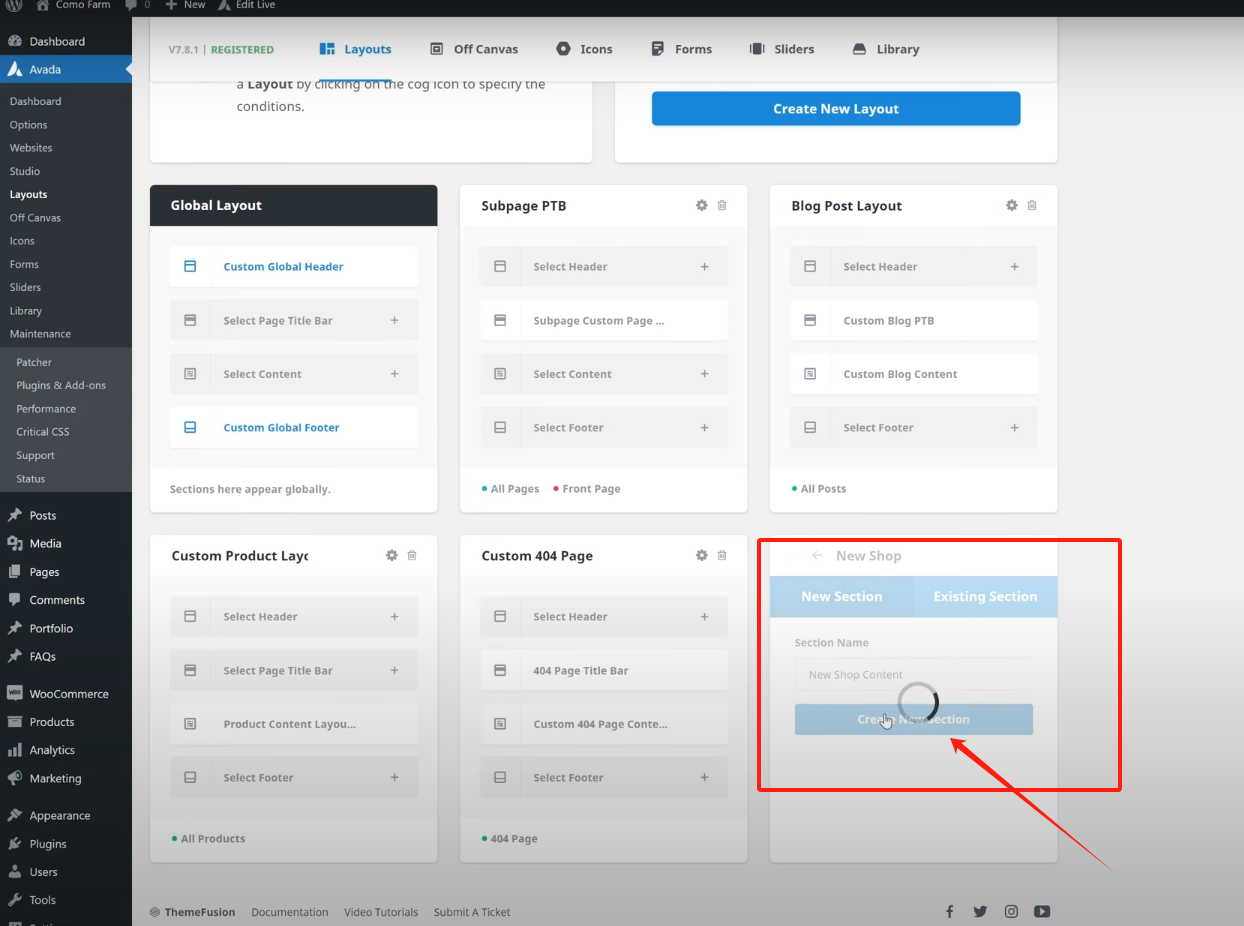Select the Existing Section tab
The image size is (1244, 926).
tap(984, 596)
